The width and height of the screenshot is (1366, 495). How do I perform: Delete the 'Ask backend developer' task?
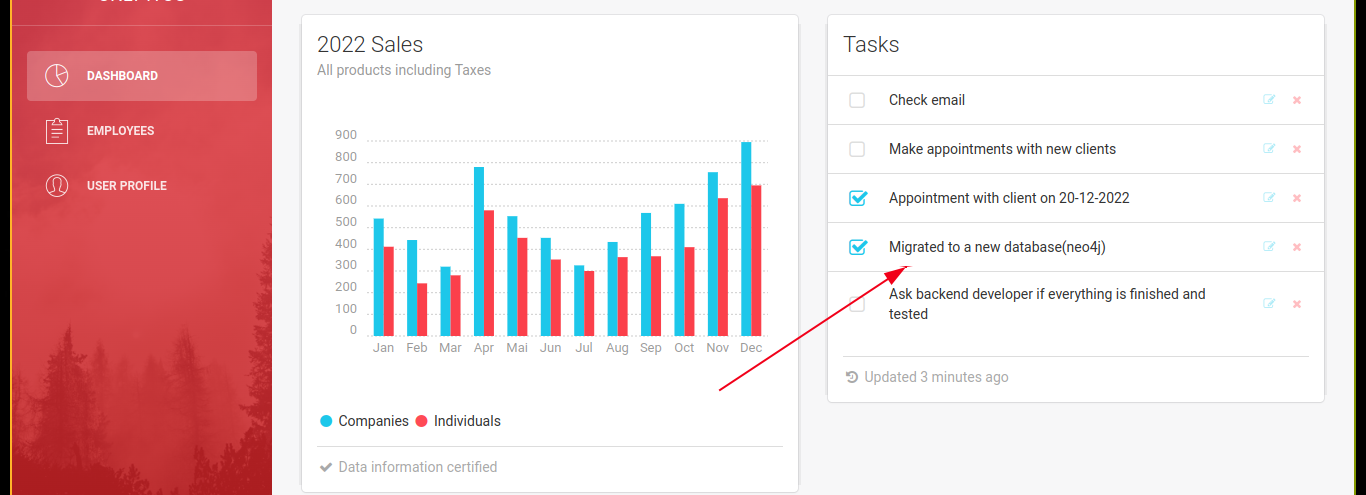pos(1297,304)
